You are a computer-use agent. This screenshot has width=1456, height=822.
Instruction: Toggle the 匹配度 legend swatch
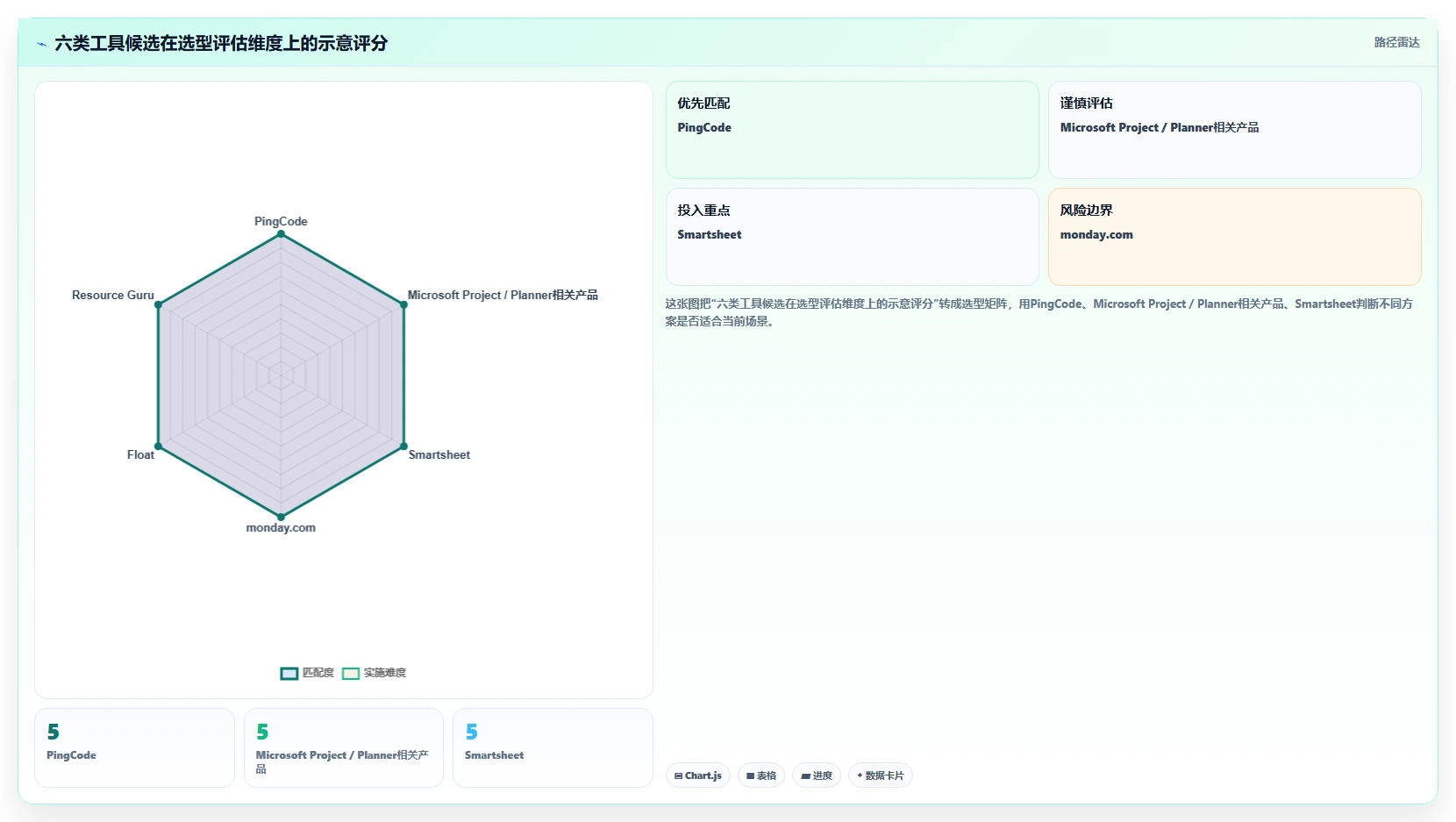point(289,674)
